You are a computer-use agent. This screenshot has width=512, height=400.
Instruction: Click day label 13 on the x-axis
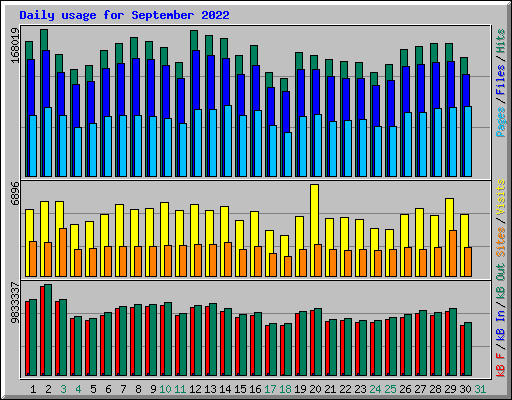pos(210,389)
